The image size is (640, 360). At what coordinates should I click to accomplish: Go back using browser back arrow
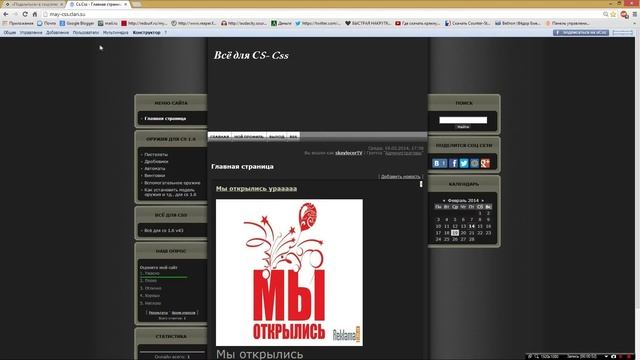(6, 14)
